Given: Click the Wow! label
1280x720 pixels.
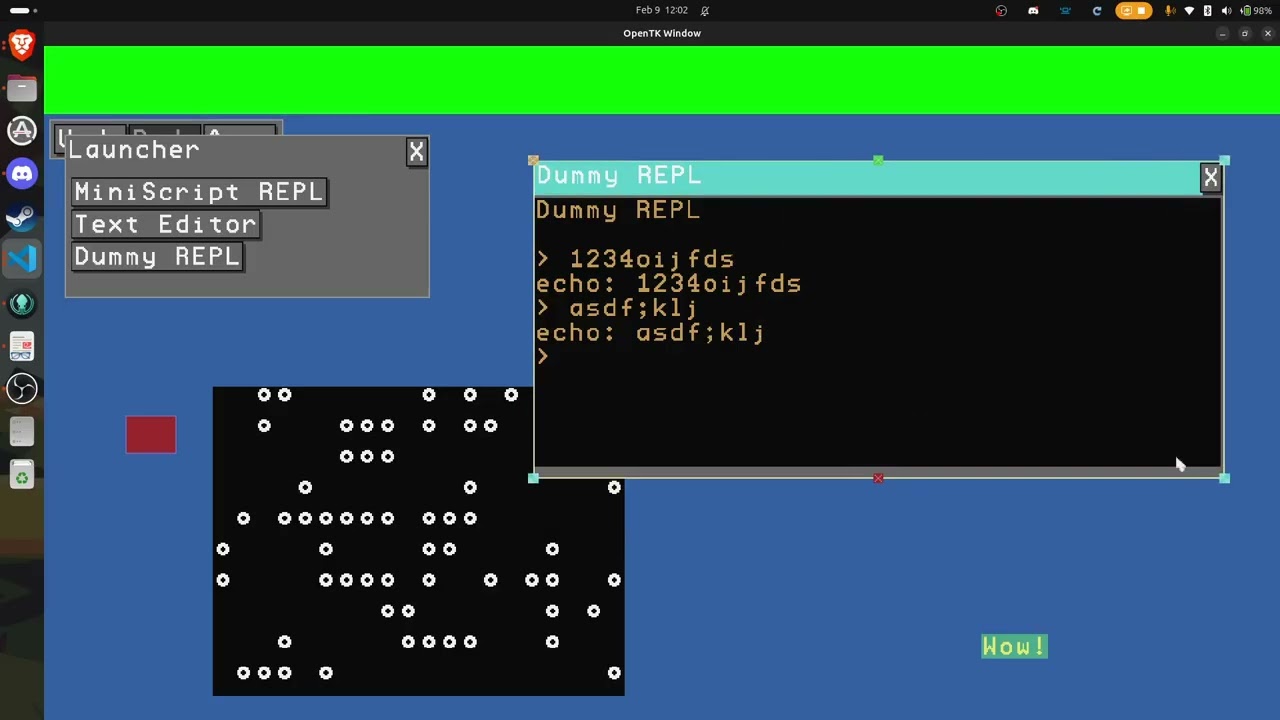Looking at the screenshot, I should [x=1014, y=647].
